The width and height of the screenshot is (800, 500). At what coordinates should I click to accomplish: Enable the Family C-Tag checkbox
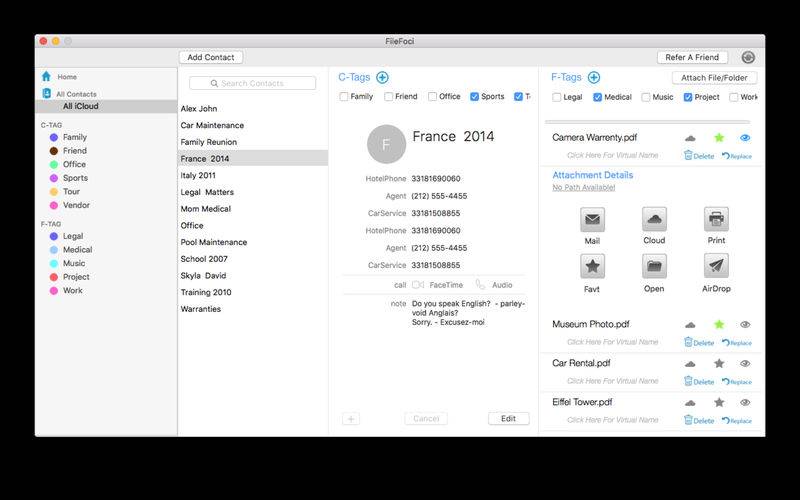344,97
